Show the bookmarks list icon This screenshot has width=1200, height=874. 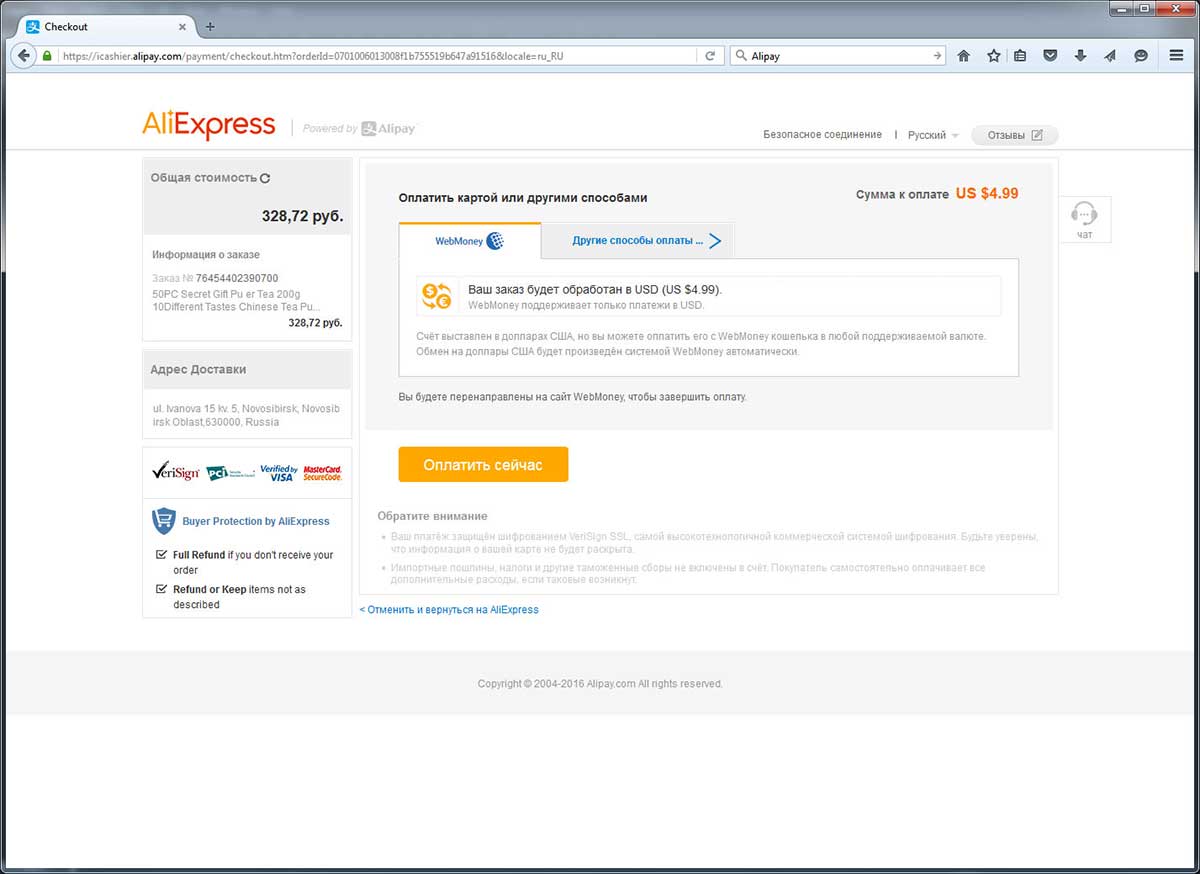1020,56
